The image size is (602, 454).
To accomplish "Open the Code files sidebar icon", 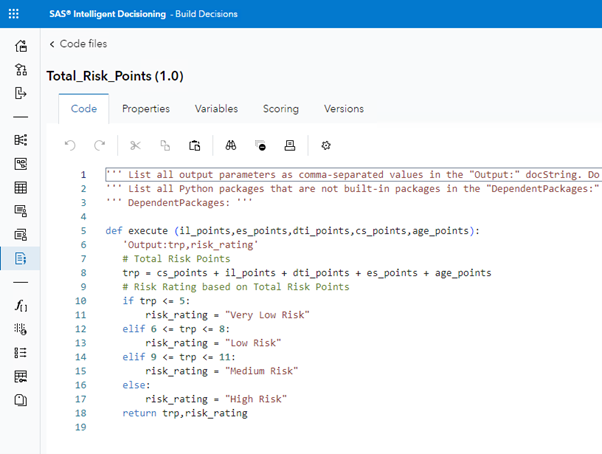I will 21,258.
